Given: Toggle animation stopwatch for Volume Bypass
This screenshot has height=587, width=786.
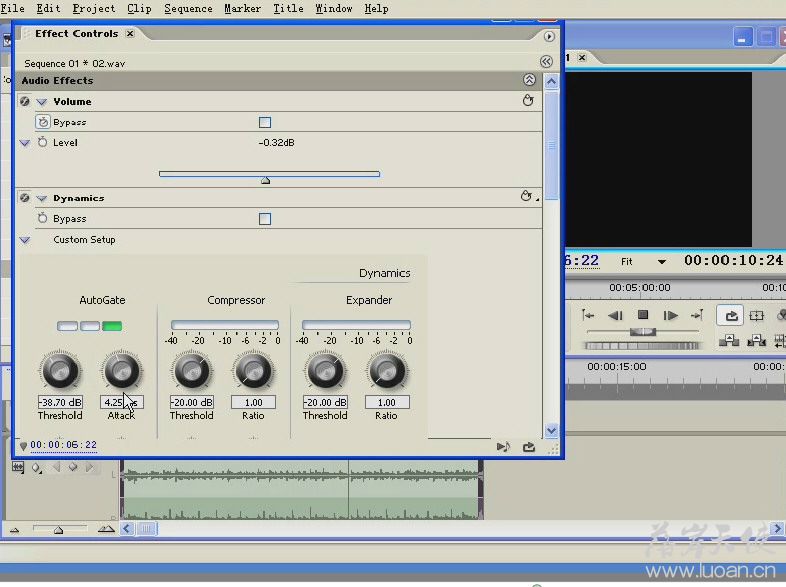Looking at the screenshot, I should tap(43, 122).
